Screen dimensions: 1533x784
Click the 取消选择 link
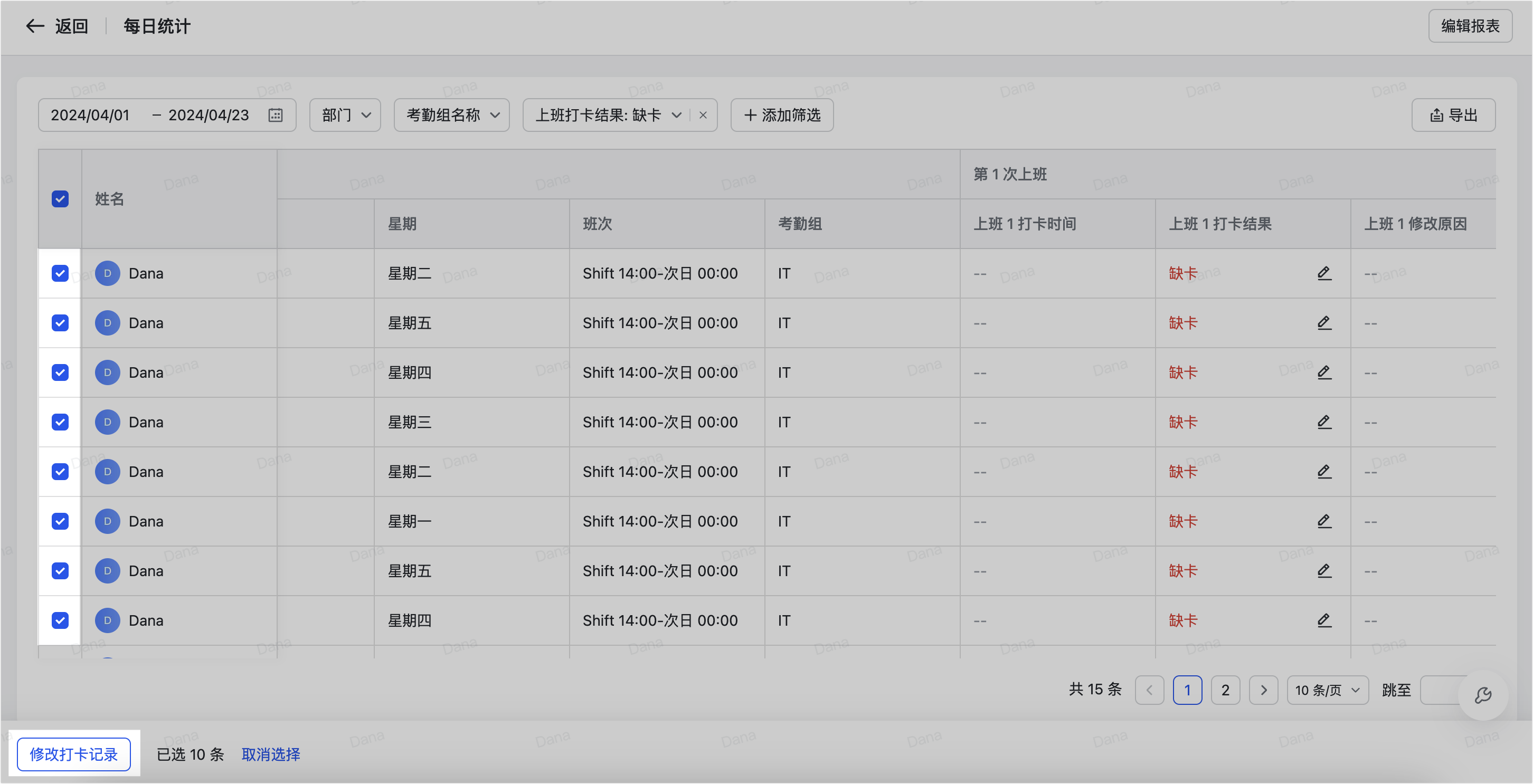(271, 754)
